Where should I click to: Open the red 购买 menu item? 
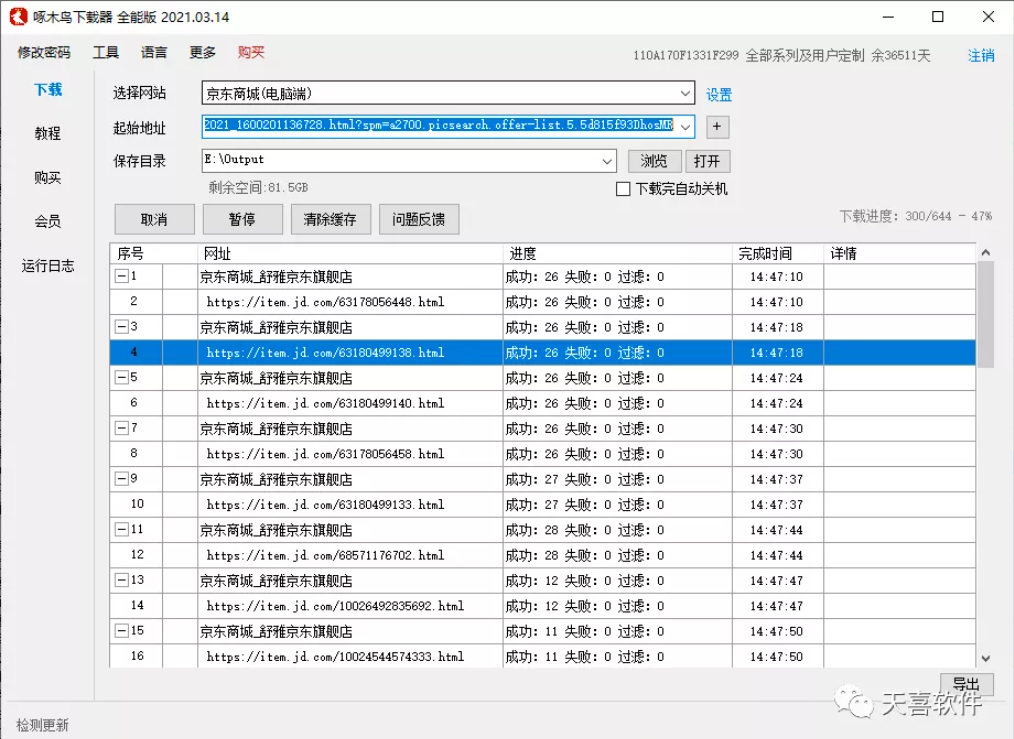251,52
